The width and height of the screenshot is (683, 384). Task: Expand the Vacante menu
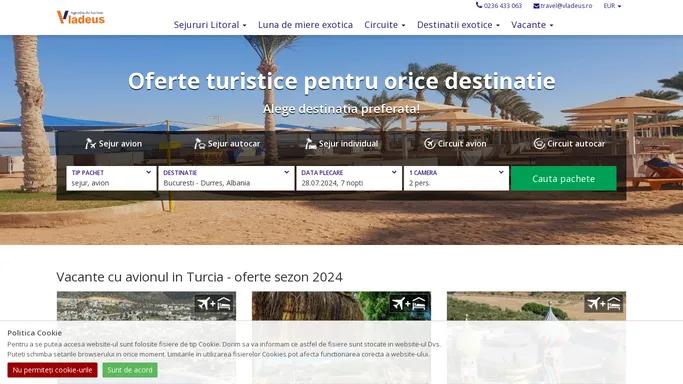532,25
